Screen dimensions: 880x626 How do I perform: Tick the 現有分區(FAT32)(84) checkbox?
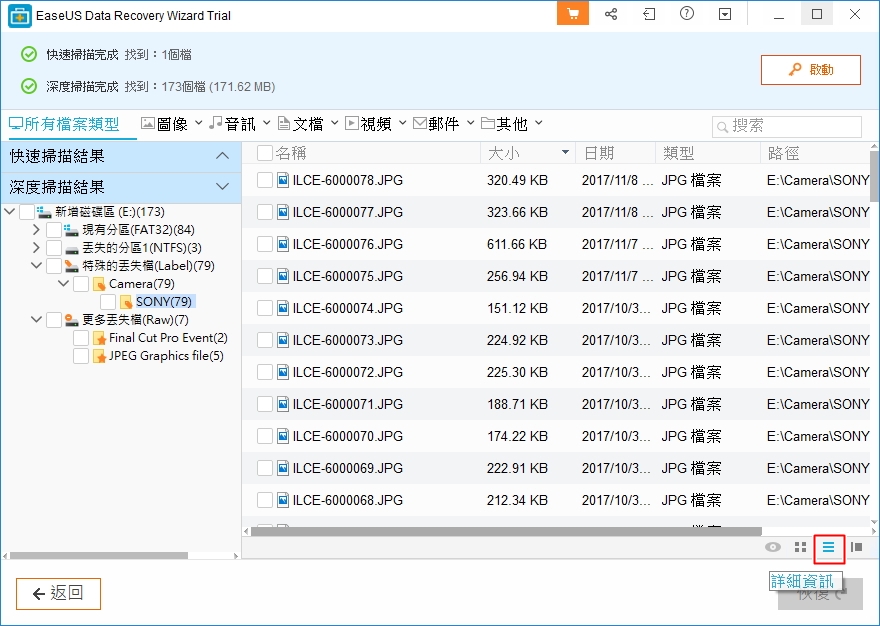[x=54, y=230]
